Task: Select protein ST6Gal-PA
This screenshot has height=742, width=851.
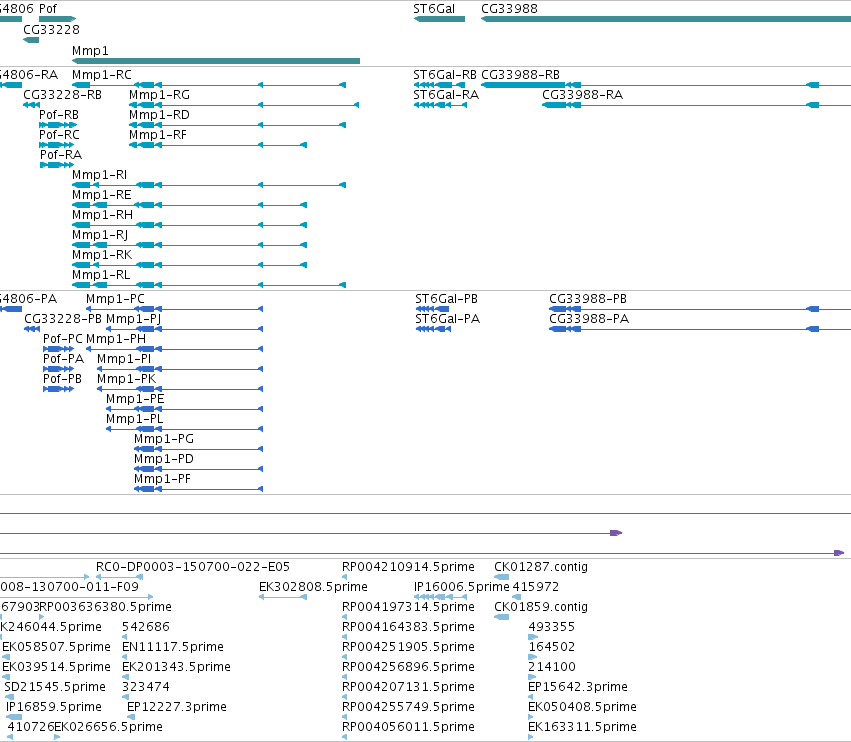Action: [448, 319]
